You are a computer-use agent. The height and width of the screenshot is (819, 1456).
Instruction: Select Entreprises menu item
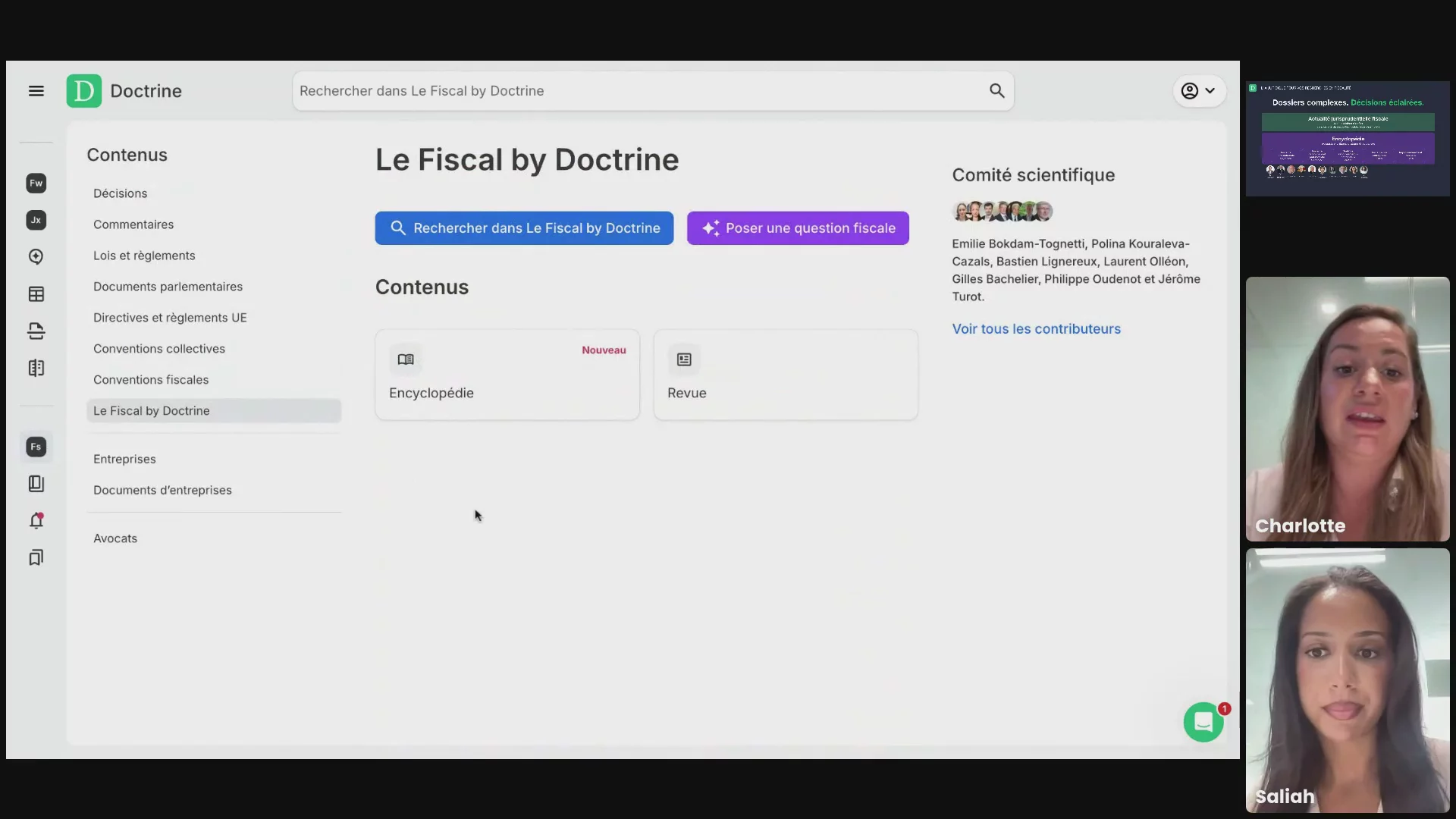(x=124, y=460)
